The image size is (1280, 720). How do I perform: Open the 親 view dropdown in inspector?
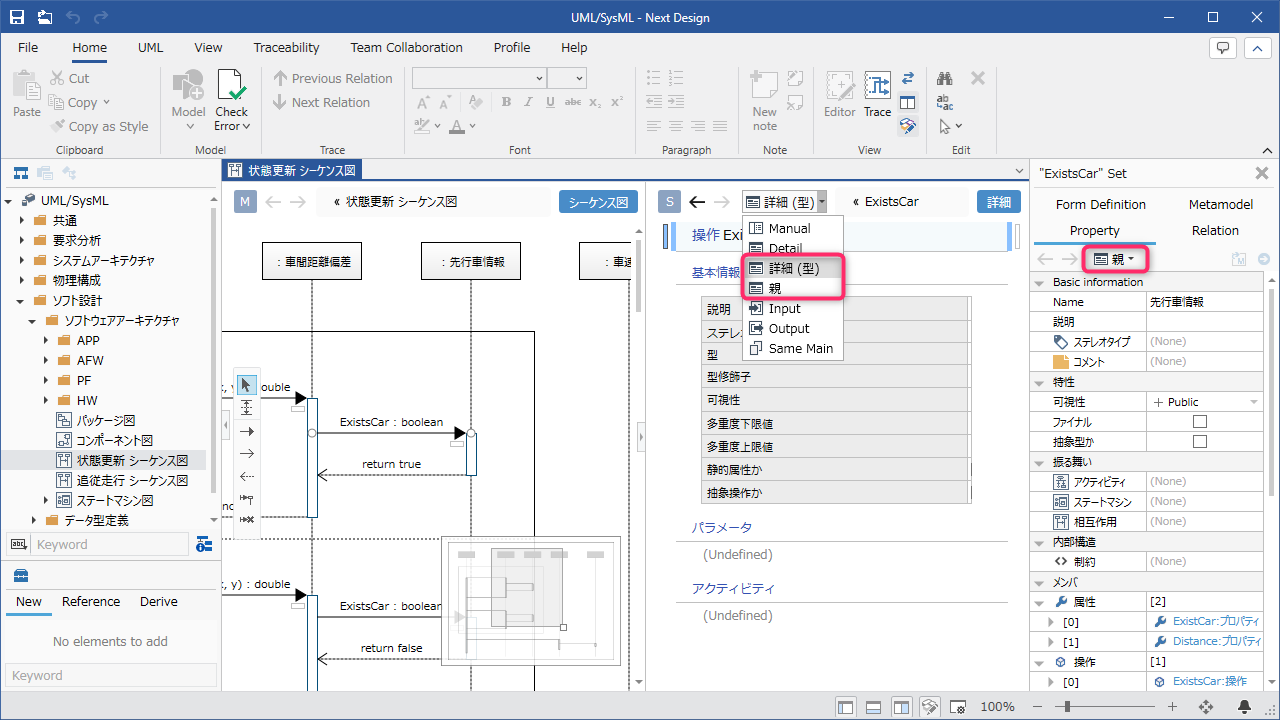pyautogui.click(x=1114, y=259)
